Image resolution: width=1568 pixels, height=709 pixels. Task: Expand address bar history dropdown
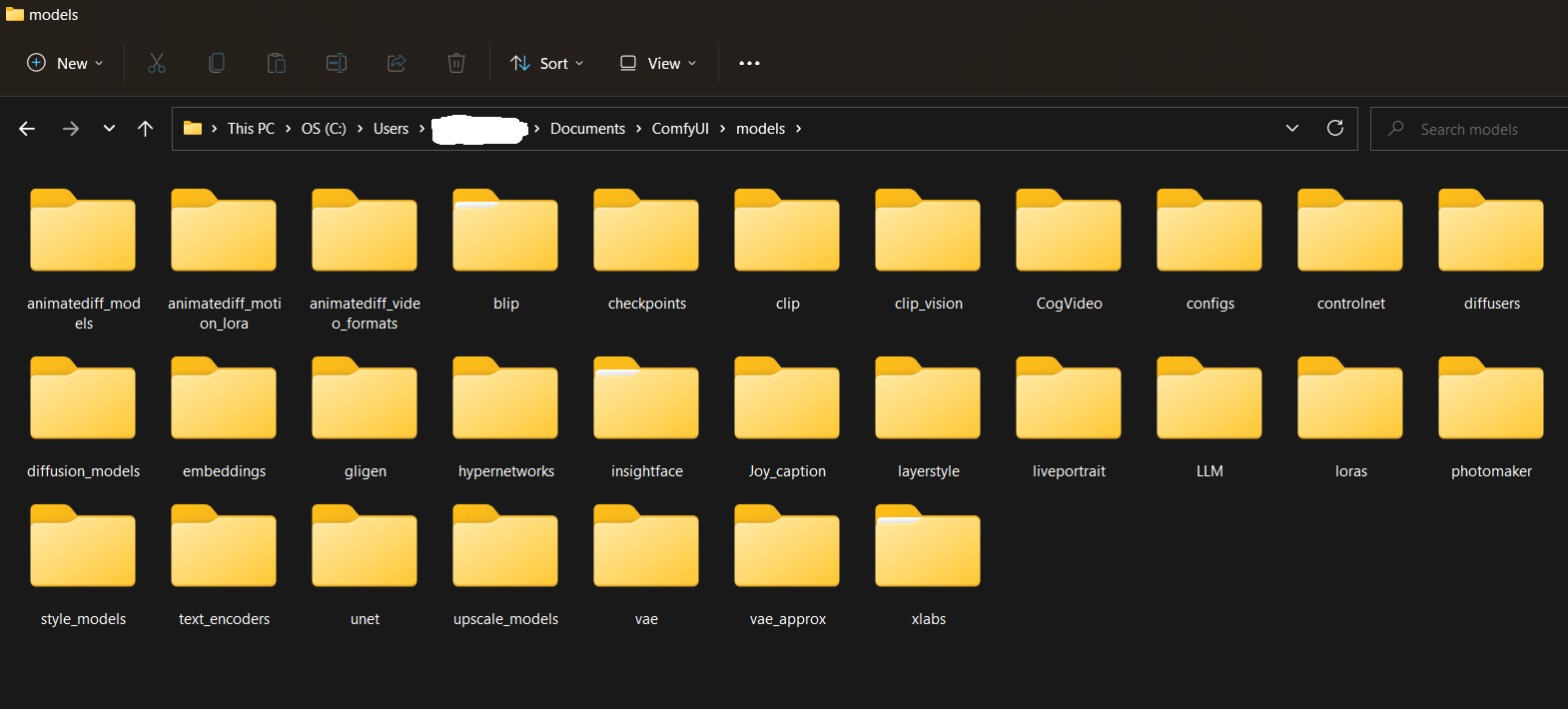[x=1292, y=128]
